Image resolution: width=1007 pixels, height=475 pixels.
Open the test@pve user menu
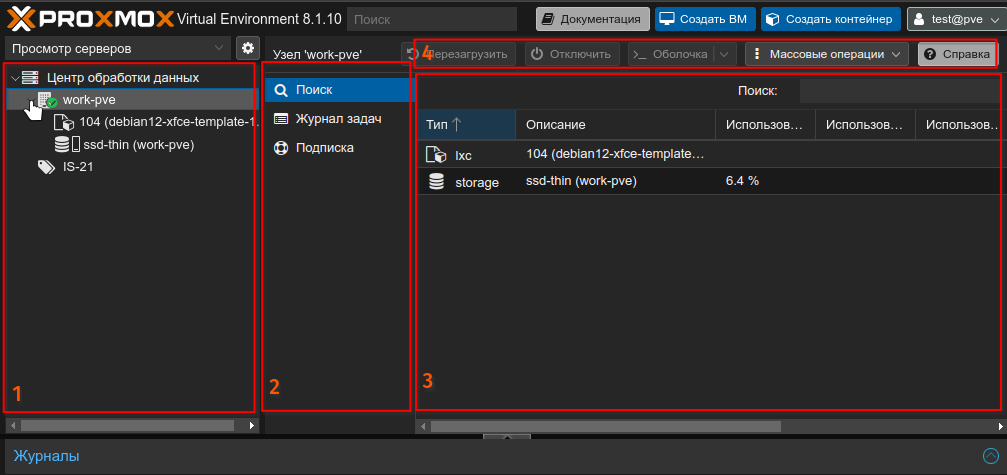956,19
